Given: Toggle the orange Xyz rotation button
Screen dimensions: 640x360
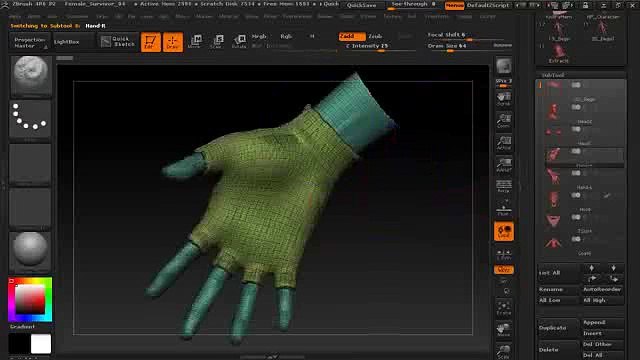Looking at the screenshot, I should tap(504, 270).
